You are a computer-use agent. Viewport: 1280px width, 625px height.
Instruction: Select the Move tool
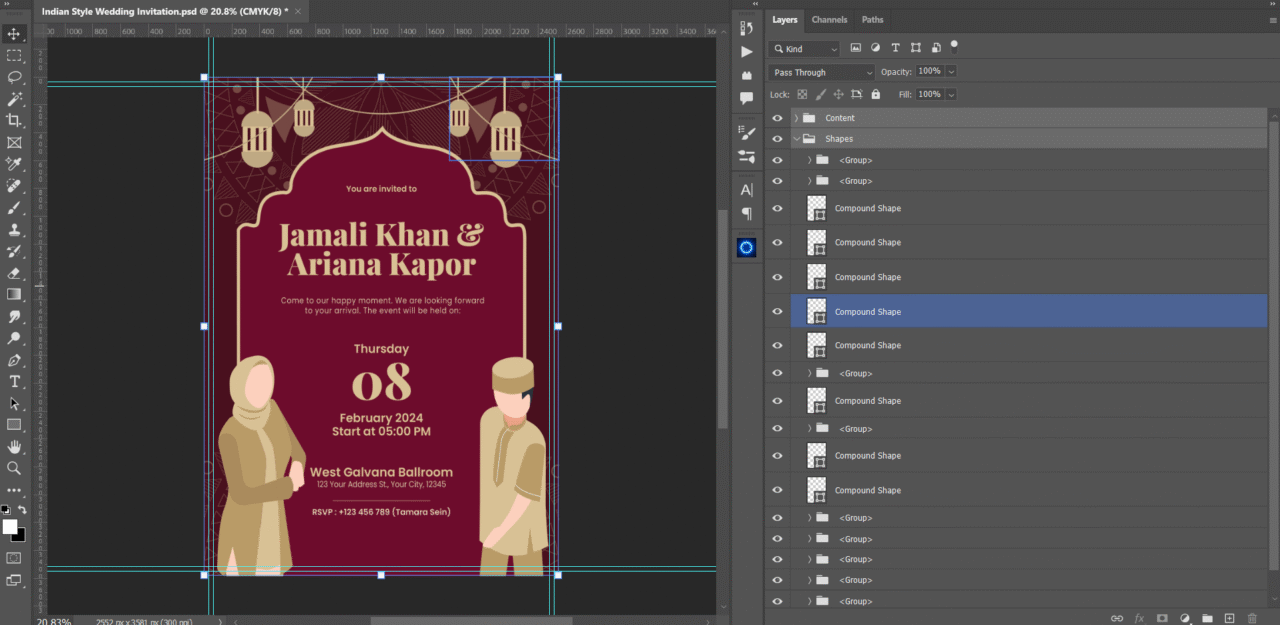(x=14, y=34)
